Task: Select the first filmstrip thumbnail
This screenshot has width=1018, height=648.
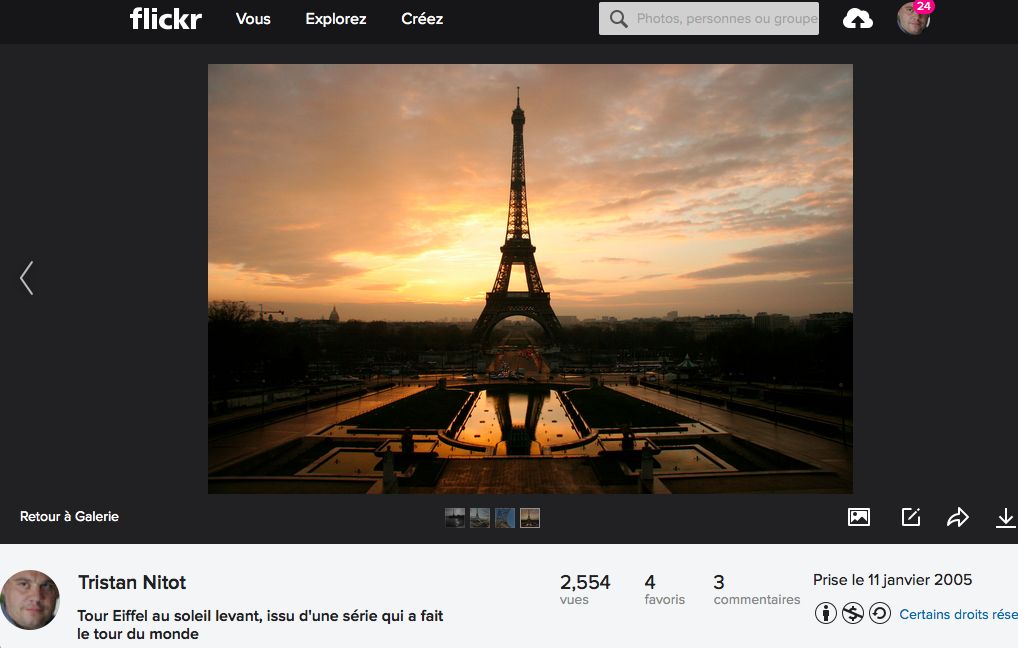Action: 455,518
